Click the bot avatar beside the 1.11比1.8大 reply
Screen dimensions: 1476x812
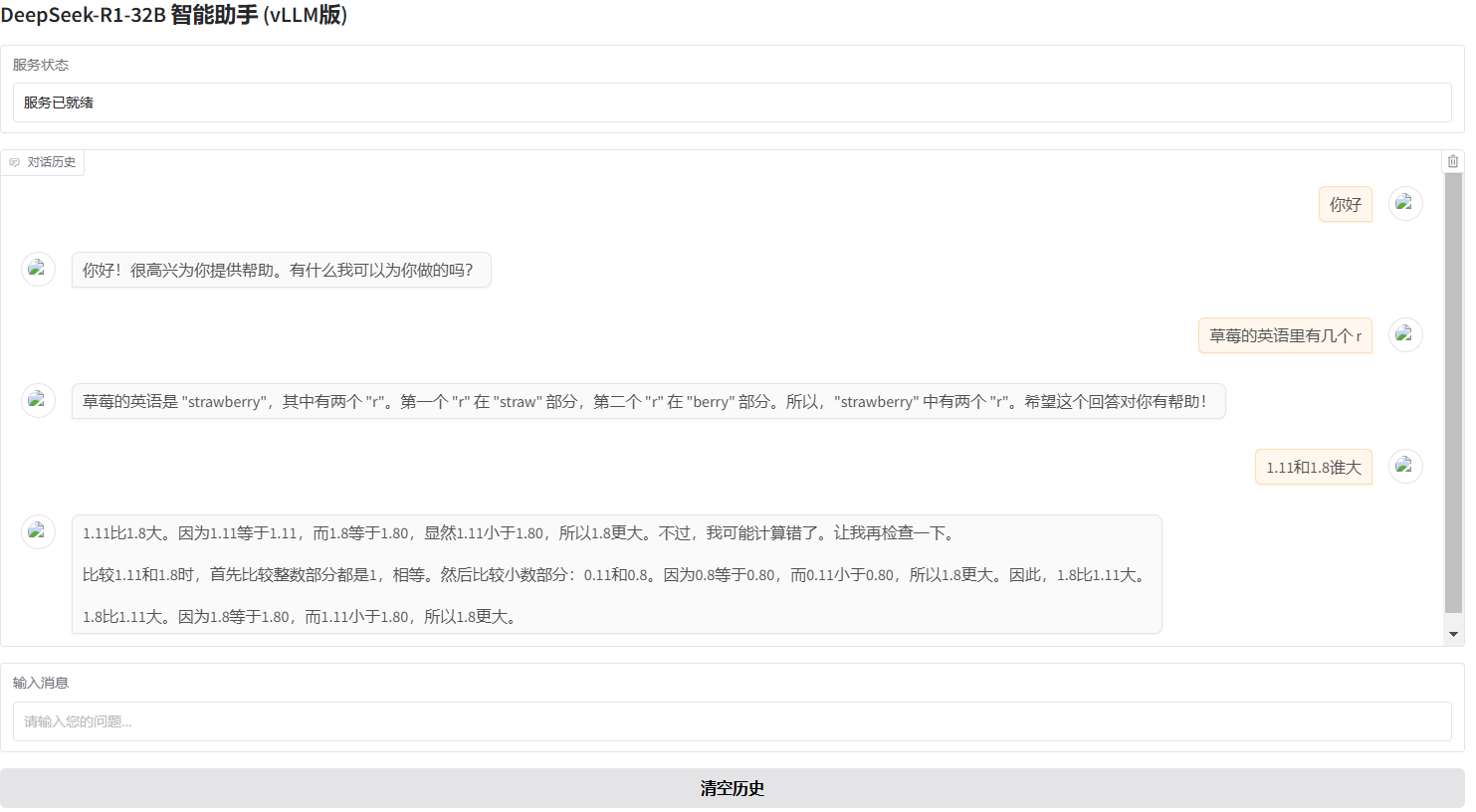[38, 531]
